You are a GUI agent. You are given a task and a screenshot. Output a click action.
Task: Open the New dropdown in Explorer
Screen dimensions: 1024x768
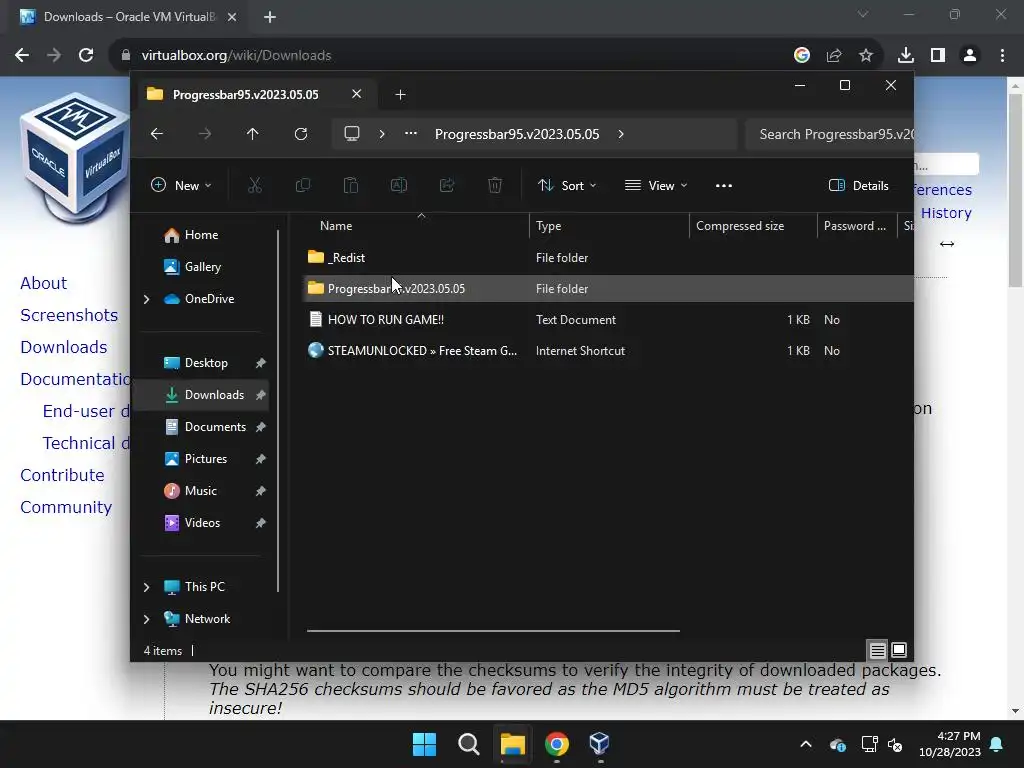coord(181,185)
